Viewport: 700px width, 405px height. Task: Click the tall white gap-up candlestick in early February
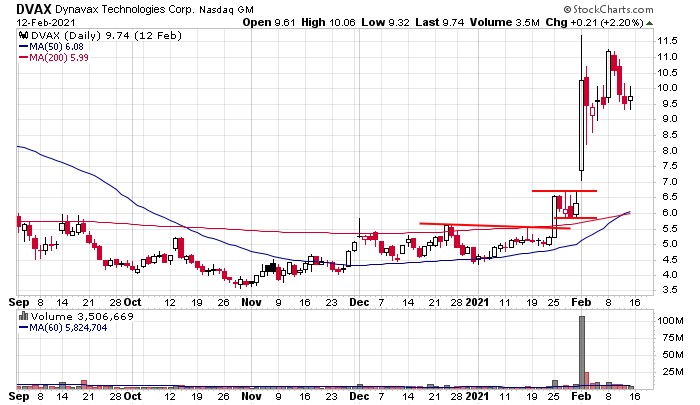click(581, 125)
